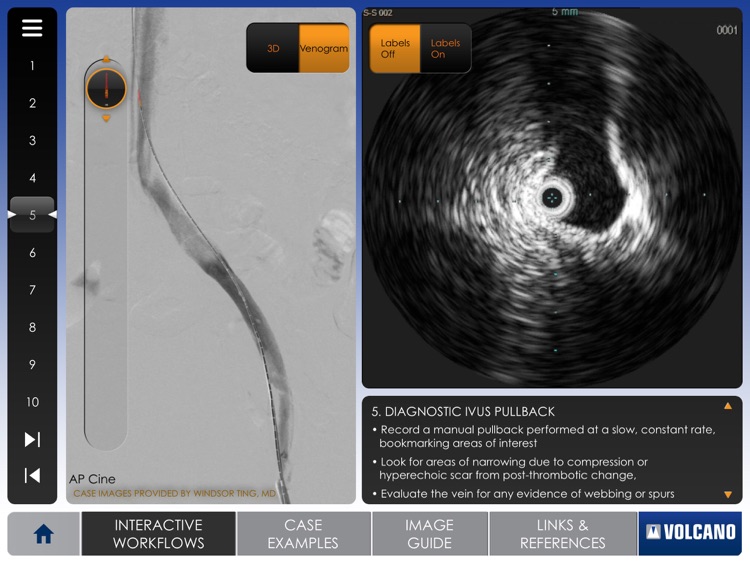750x563 pixels.
Task: Go to workflow step 3
Action: 32,140
